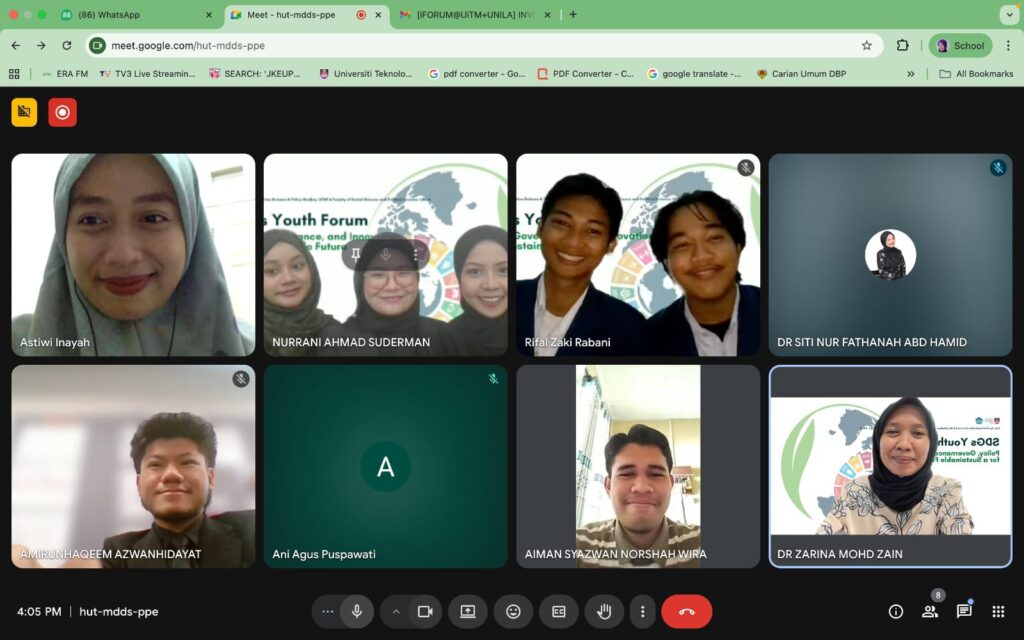The height and width of the screenshot is (640, 1024).
Task: Open the pdf converter bookmark
Action: click(x=477, y=74)
